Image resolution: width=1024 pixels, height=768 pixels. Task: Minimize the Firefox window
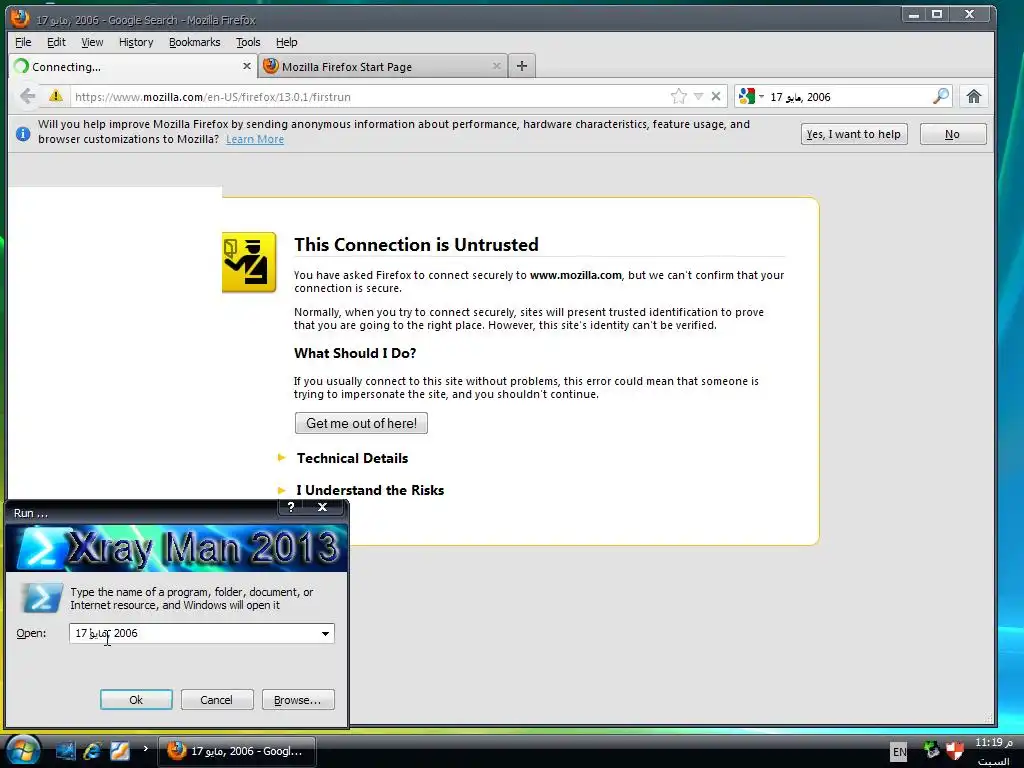tap(914, 14)
